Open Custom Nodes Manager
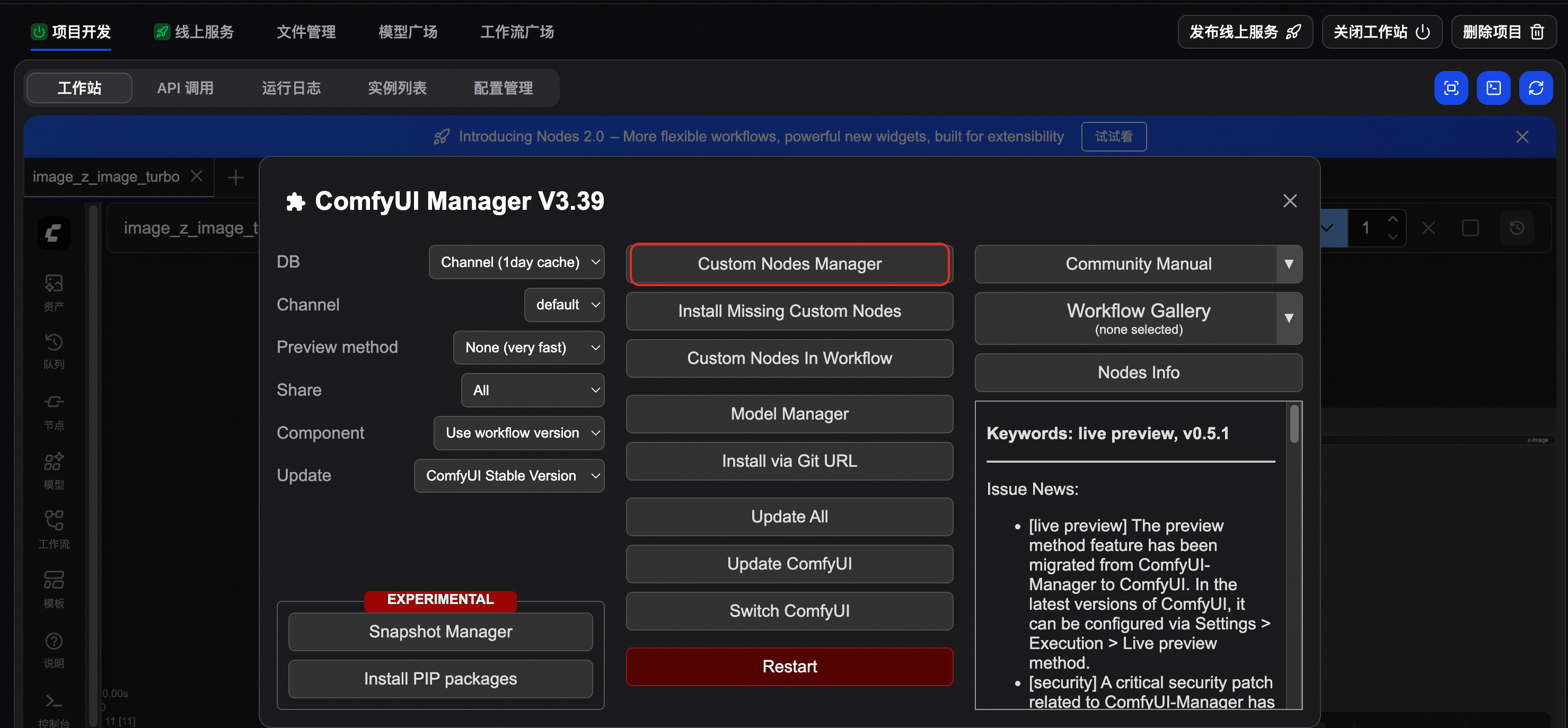 789,264
